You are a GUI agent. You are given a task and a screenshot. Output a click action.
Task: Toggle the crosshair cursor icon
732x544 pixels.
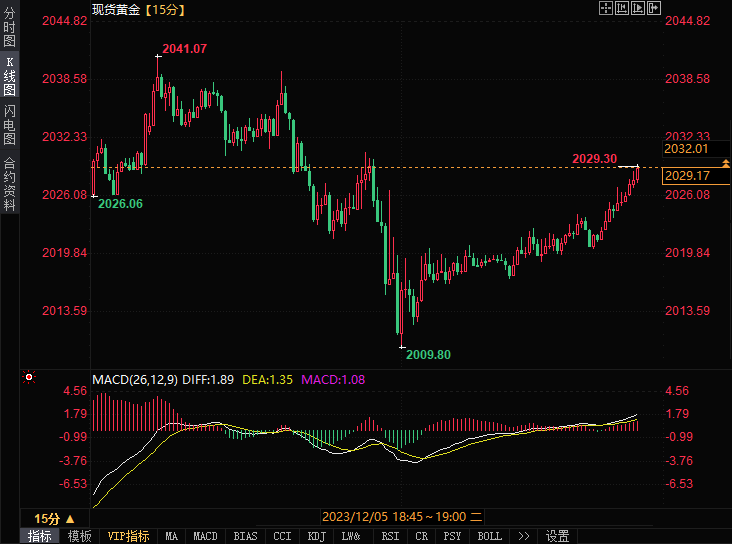pyautogui.click(x=605, y=8)
